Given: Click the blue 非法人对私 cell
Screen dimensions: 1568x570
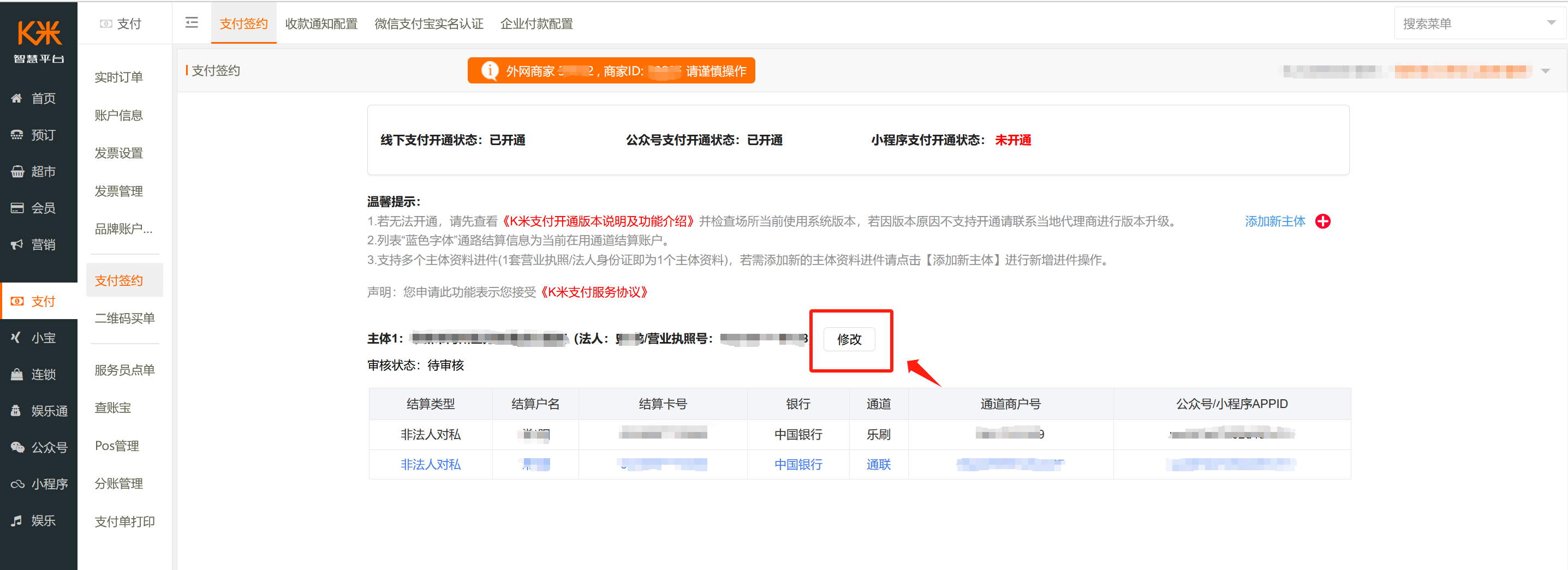Looking at the screenshot, I should pyautogui.click(x=431, y=465).
